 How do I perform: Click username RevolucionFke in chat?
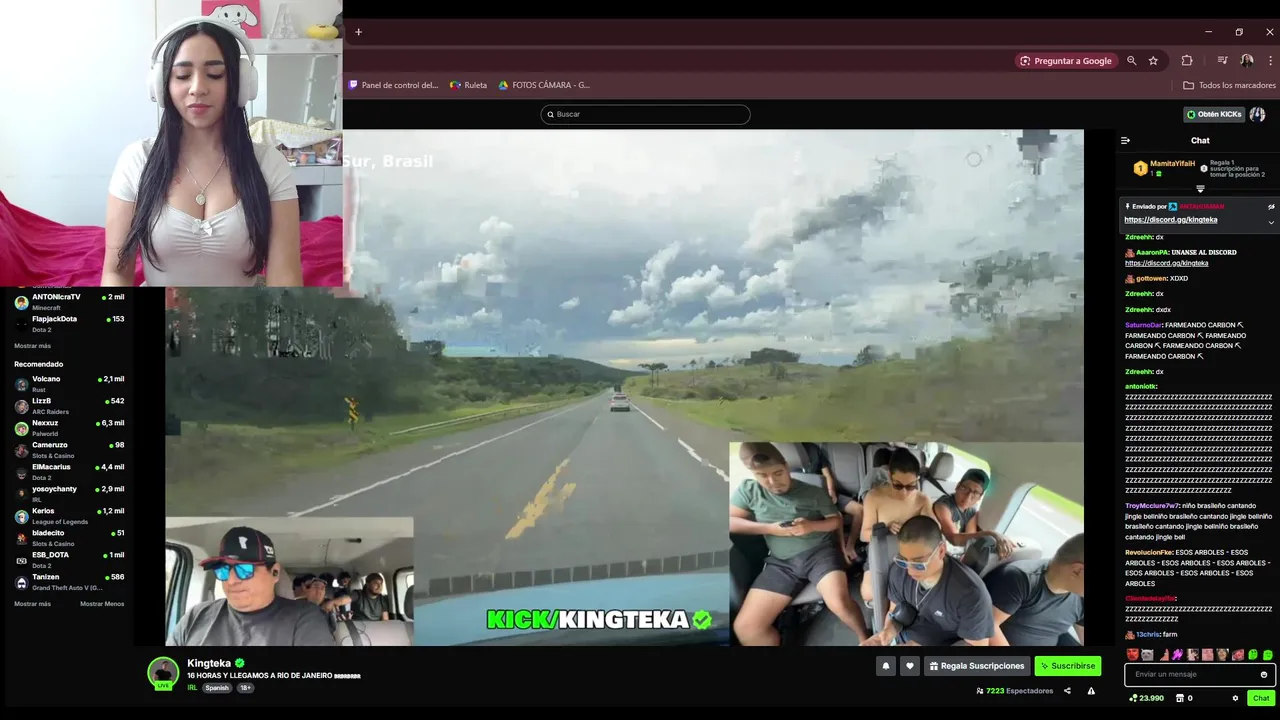click(1149, 552)
